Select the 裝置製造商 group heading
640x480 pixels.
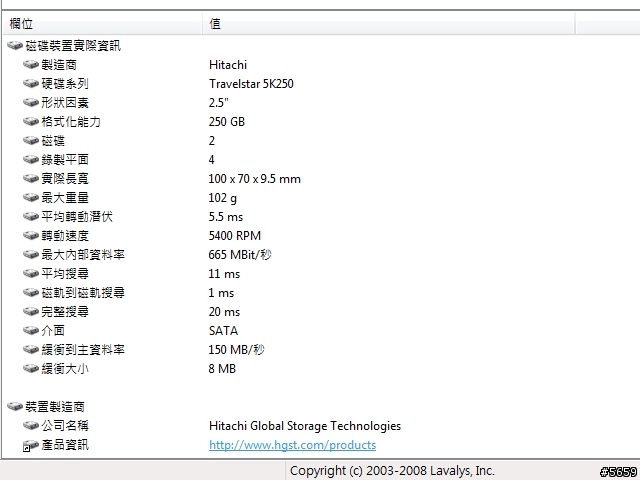click(55, 407)
